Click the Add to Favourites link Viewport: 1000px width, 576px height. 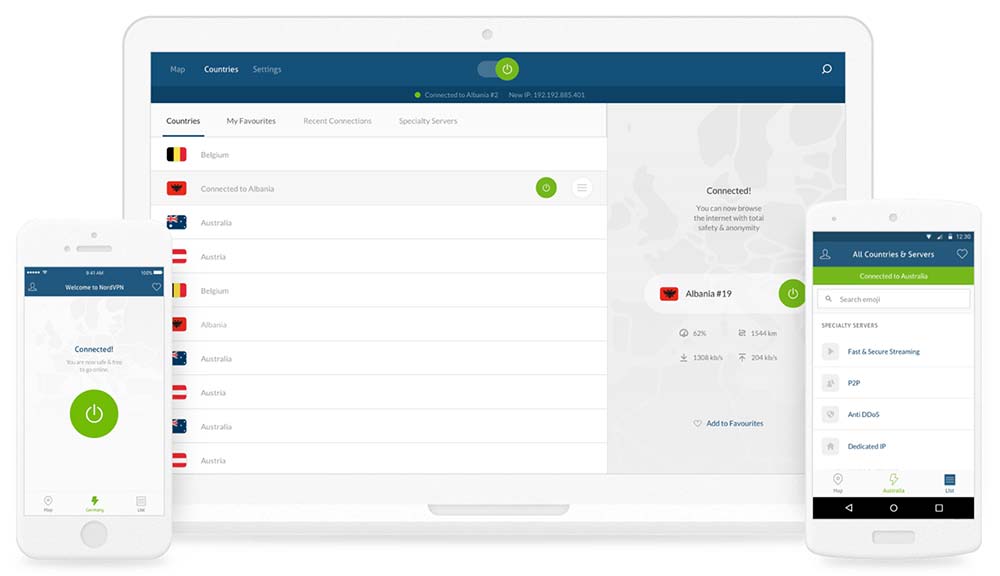pos(735,424)
